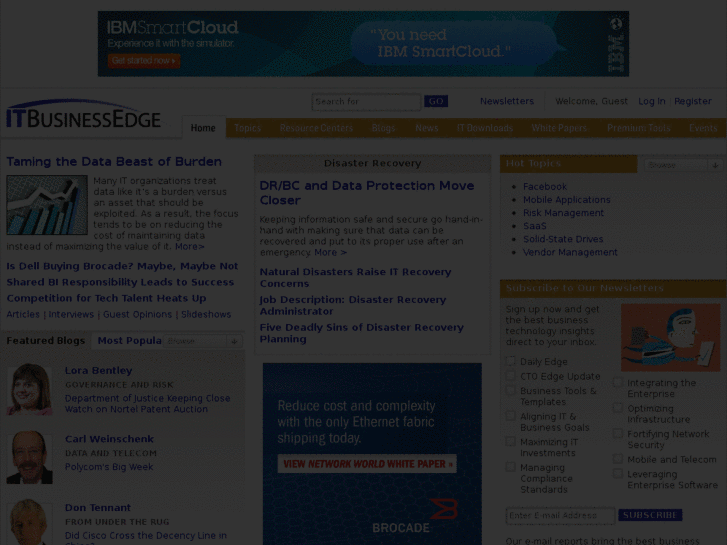
Task: Open the Hot Topics Browse dropdown
Action: [x=682, y=165]
